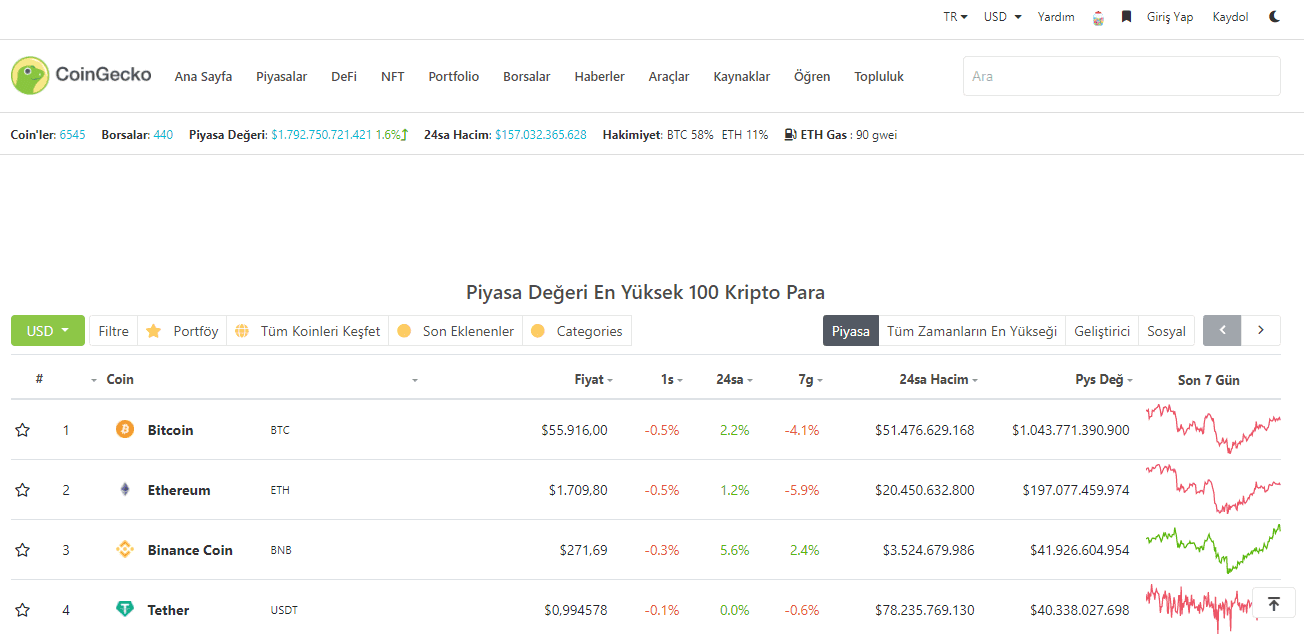Click the next page chevron button
Image resolution: width=1304 pixels, height=639 pixels.
(1261, 330)
